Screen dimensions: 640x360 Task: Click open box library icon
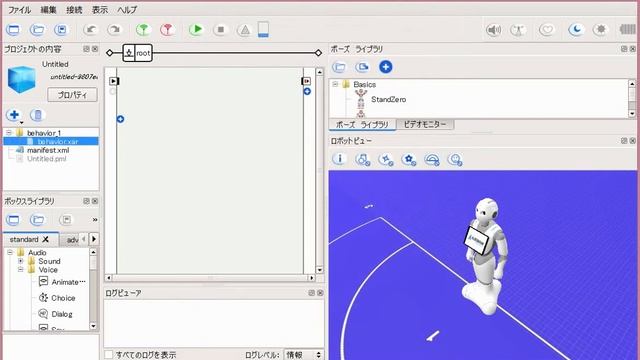pyautogui.click(x=37, y=220)
